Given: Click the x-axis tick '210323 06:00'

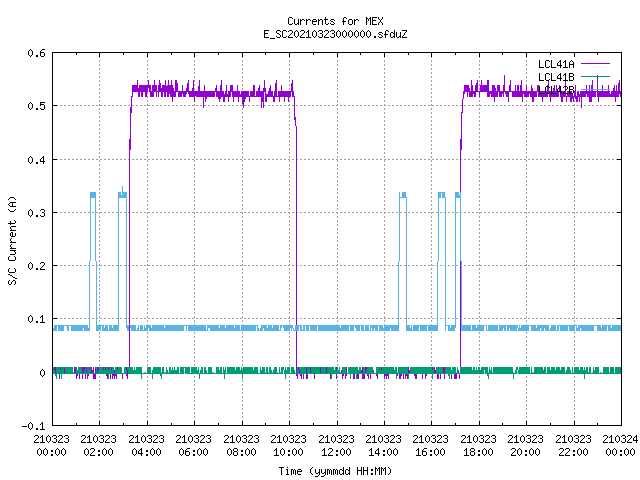Looking at the screenshot, I should (x=193, y=446).
